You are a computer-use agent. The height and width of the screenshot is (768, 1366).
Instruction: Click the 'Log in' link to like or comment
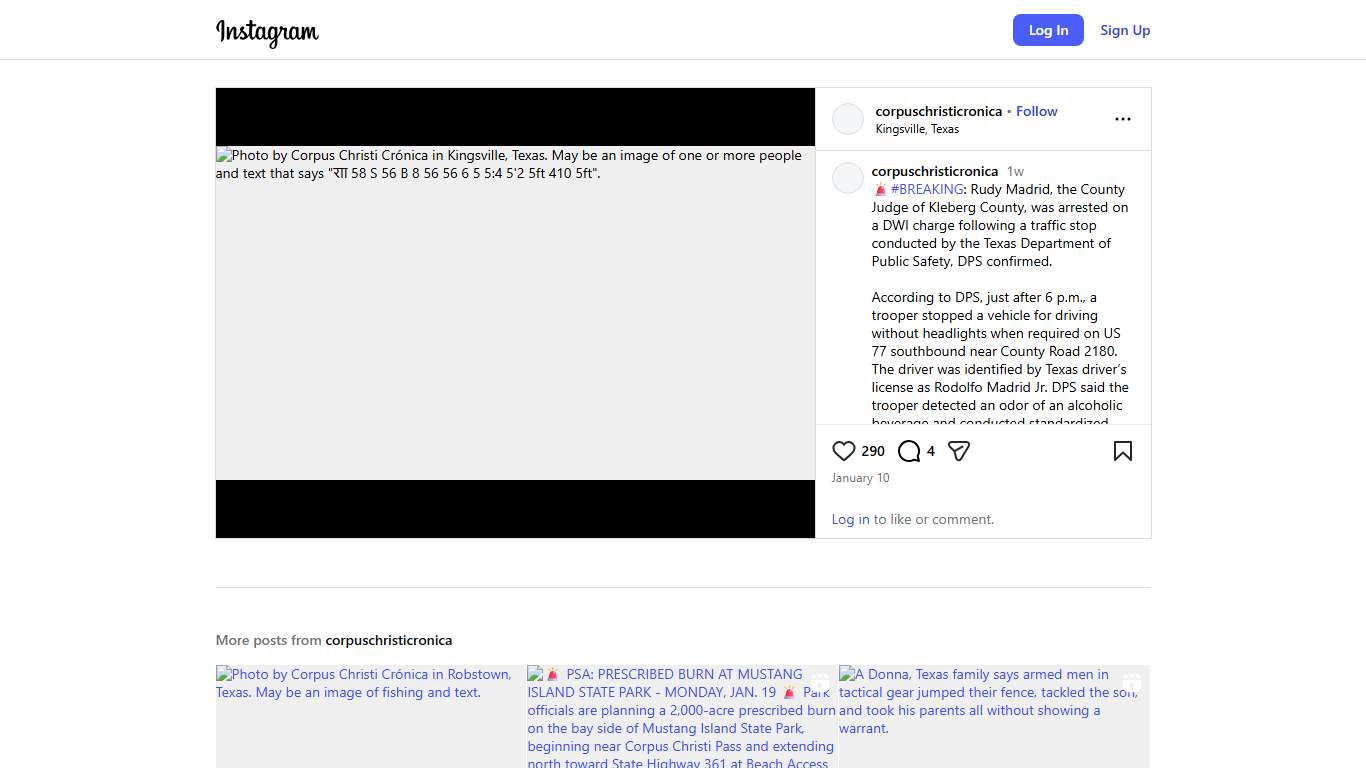coord(850,519)
